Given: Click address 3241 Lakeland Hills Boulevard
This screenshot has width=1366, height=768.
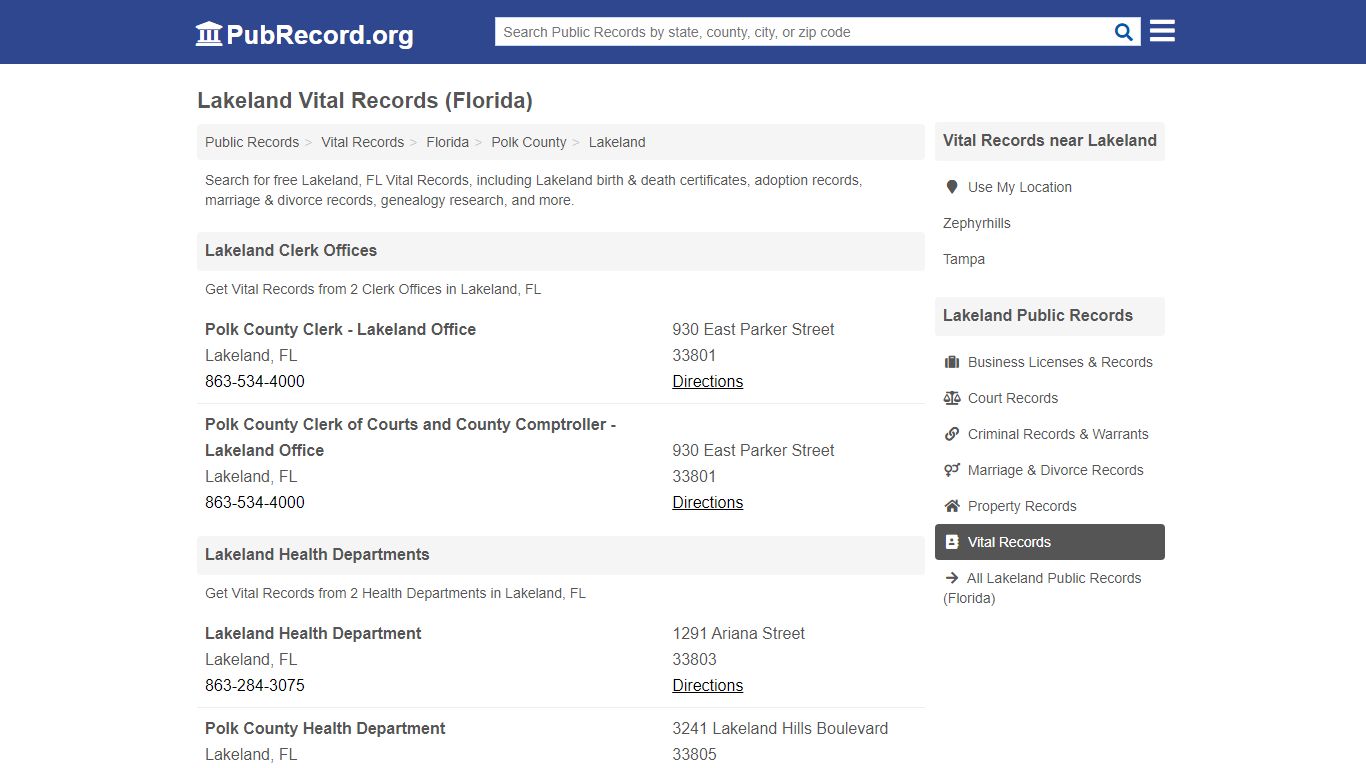Looking at the screenshot, I should pyautogui.click(x=780, y=728).
